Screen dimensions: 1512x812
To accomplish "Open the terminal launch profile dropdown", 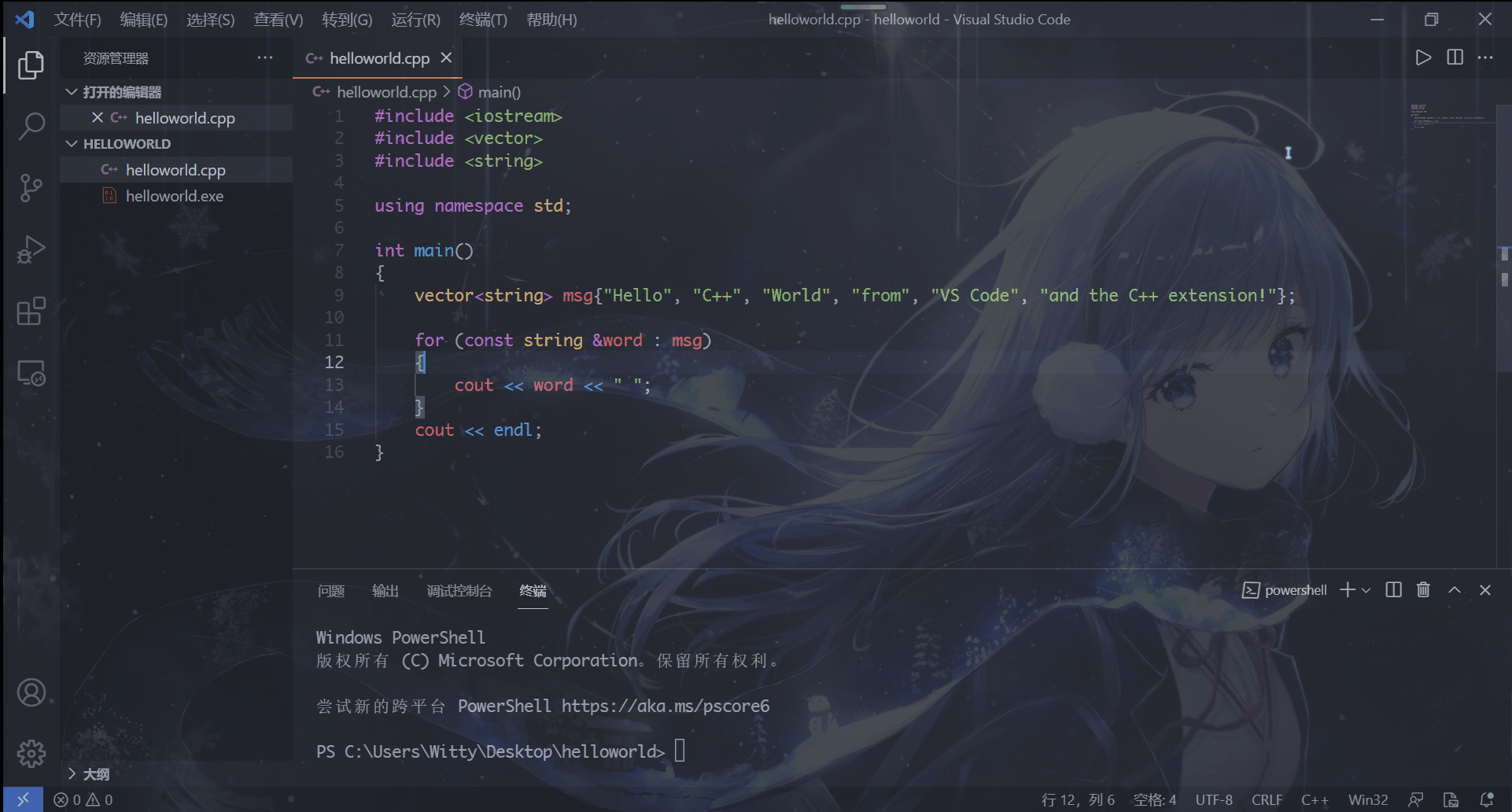I will [1366, 590].
